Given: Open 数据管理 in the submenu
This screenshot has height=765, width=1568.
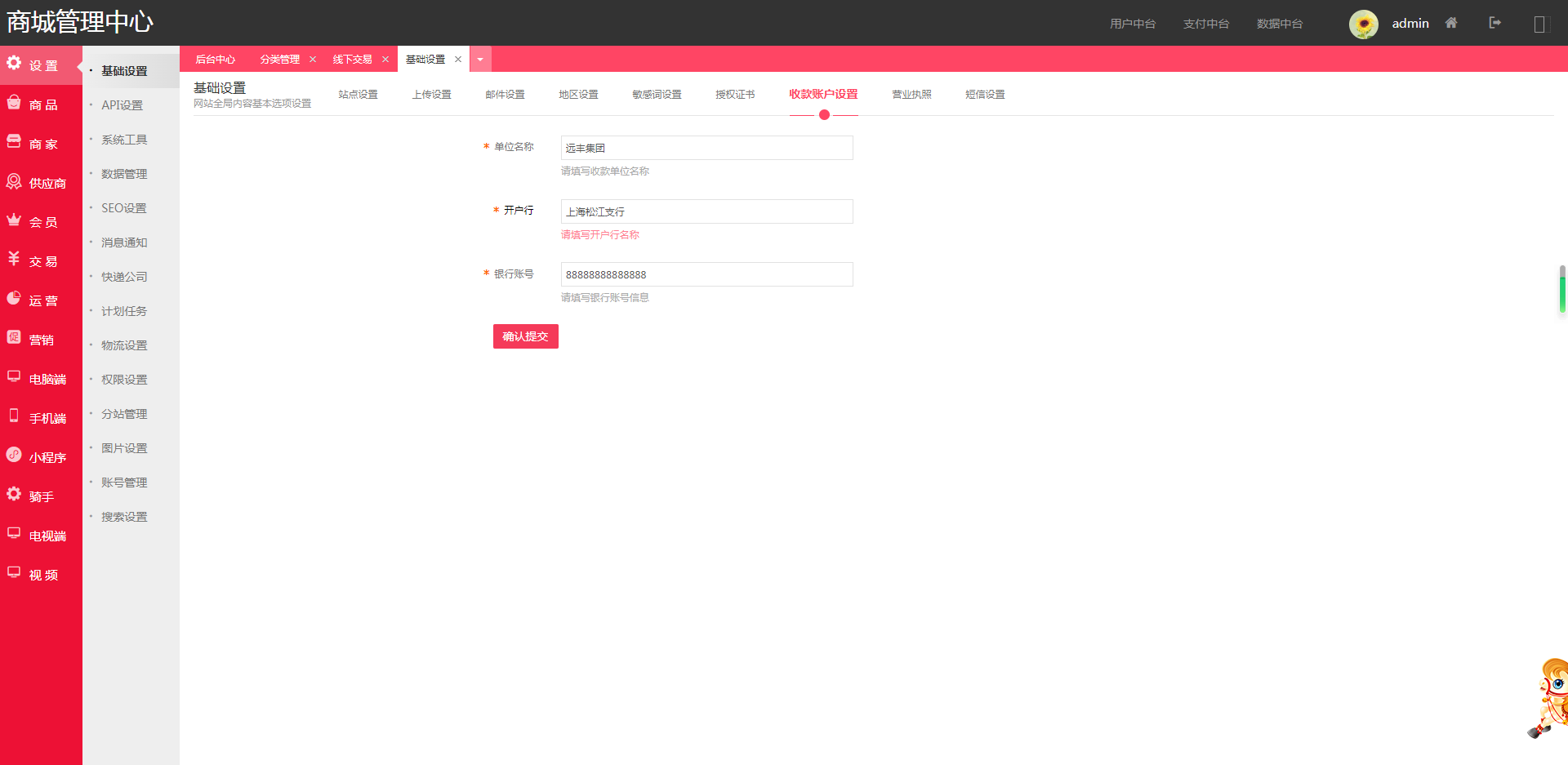Looking at the screenshot, I should pos(124,174).
